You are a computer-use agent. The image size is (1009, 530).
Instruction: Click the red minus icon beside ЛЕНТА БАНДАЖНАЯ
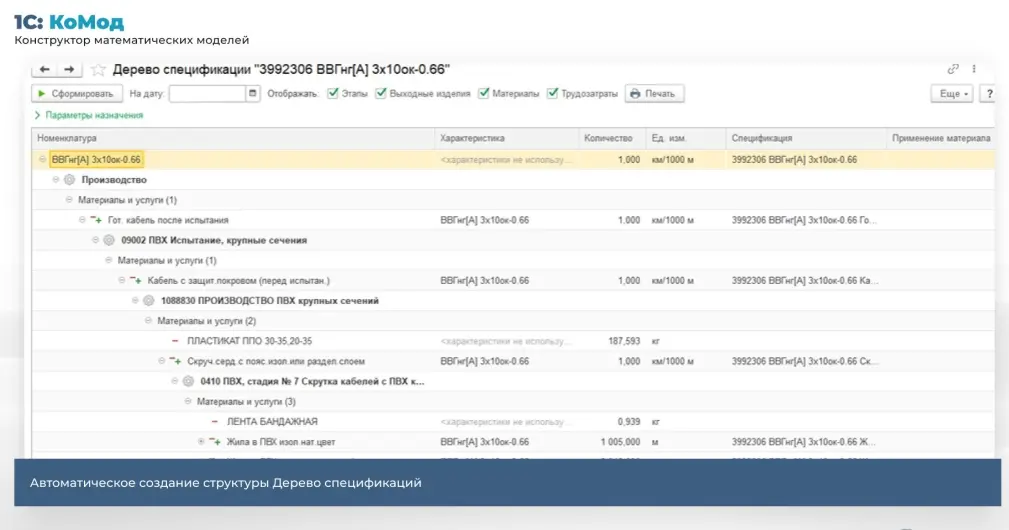(x=214, y=421)
